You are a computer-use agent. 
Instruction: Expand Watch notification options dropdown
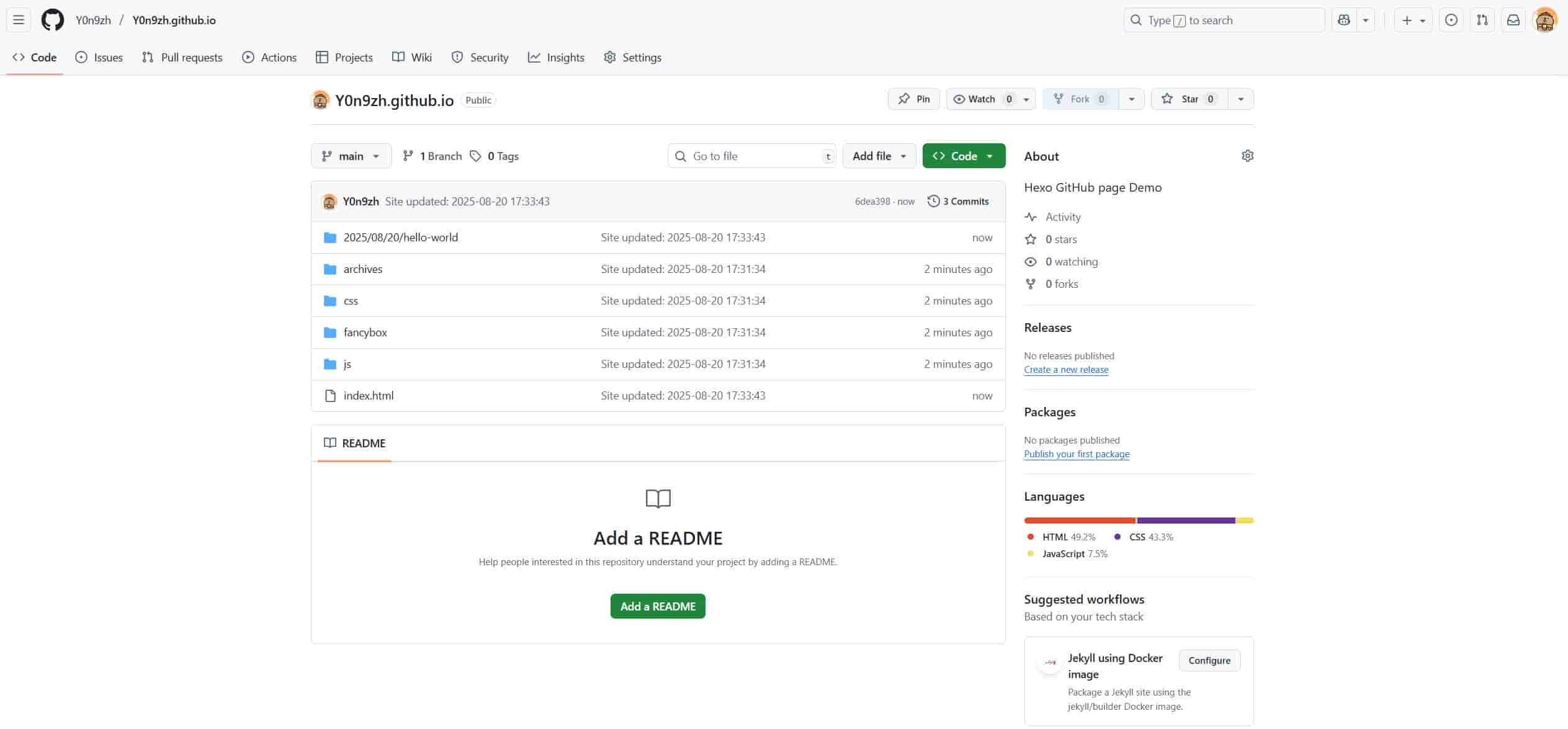[1026, 99]
